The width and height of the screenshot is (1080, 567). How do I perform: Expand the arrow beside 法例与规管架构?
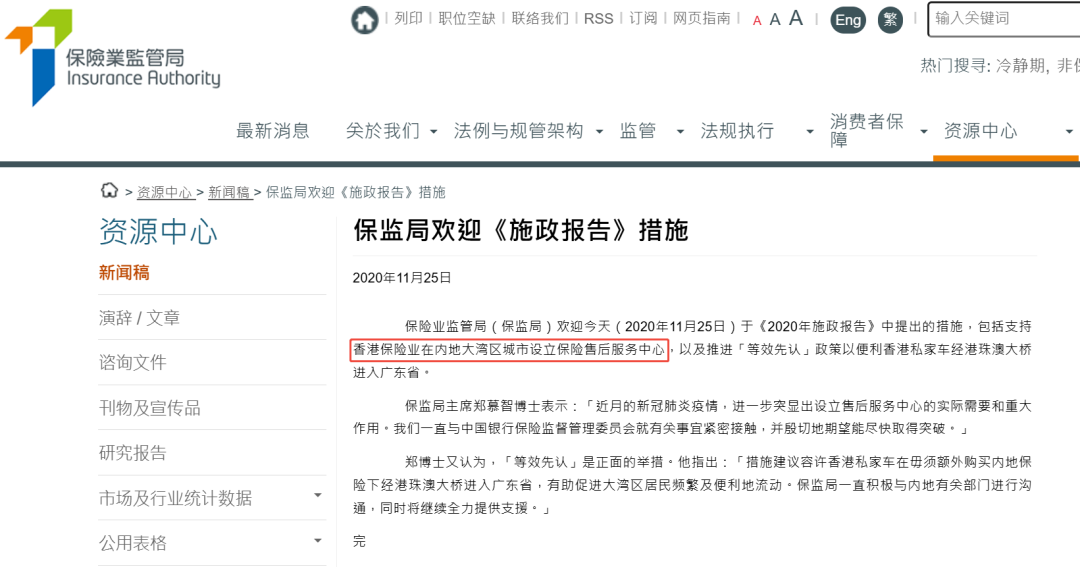click(x=599, y=131)
